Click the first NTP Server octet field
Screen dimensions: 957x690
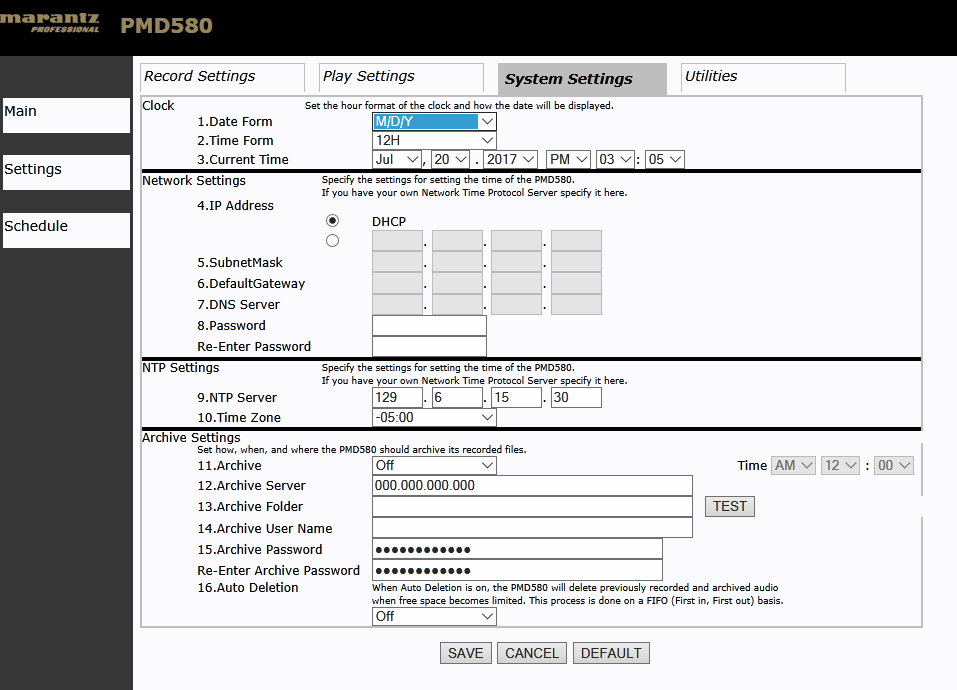point(397,397)
